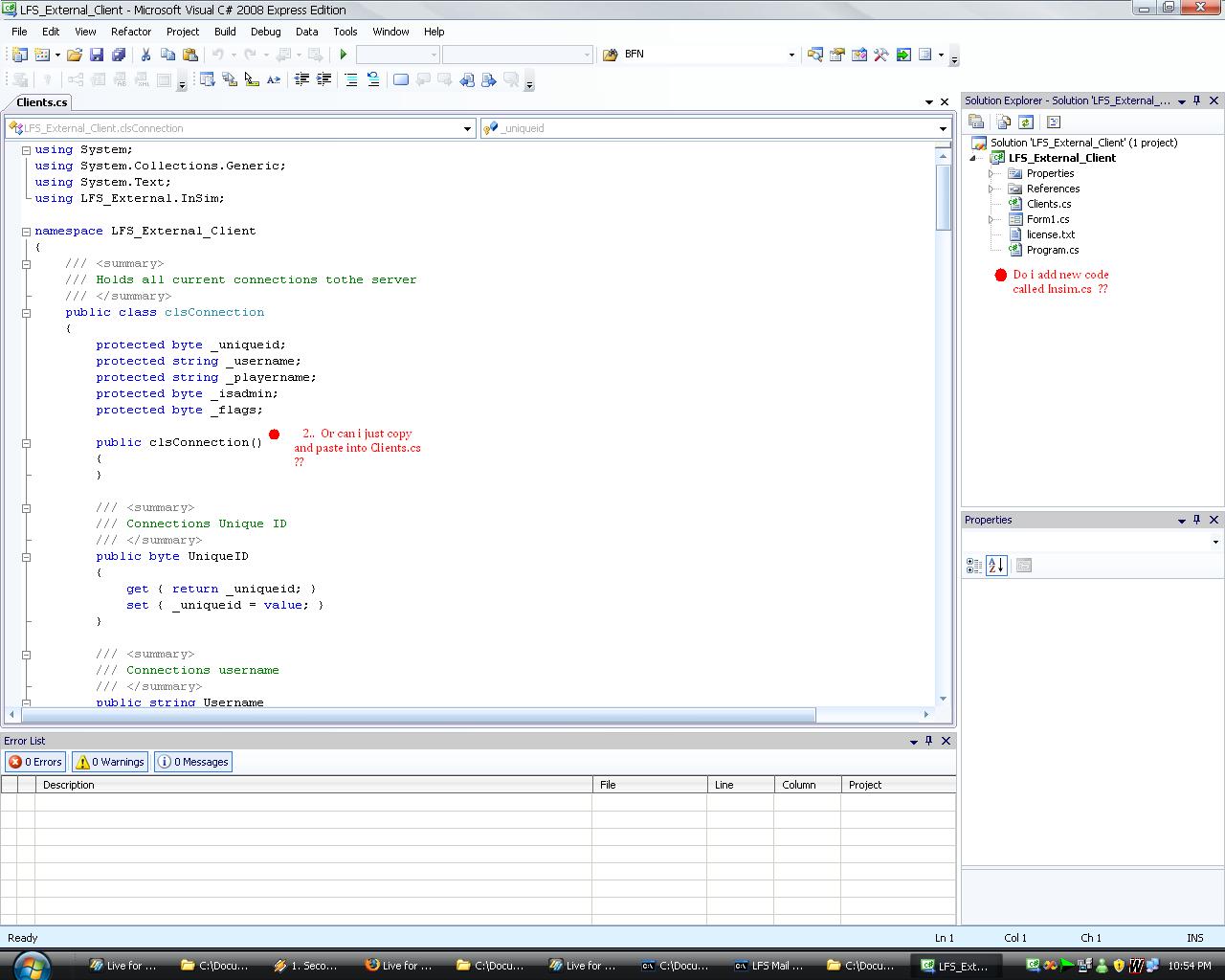
Task: Click the 0 Errors filter button
Action: (35, 762)
